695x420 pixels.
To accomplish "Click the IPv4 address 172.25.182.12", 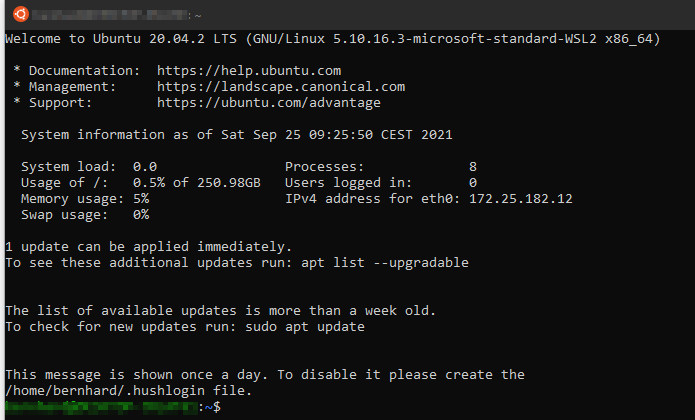I will [x=529, y=198].
